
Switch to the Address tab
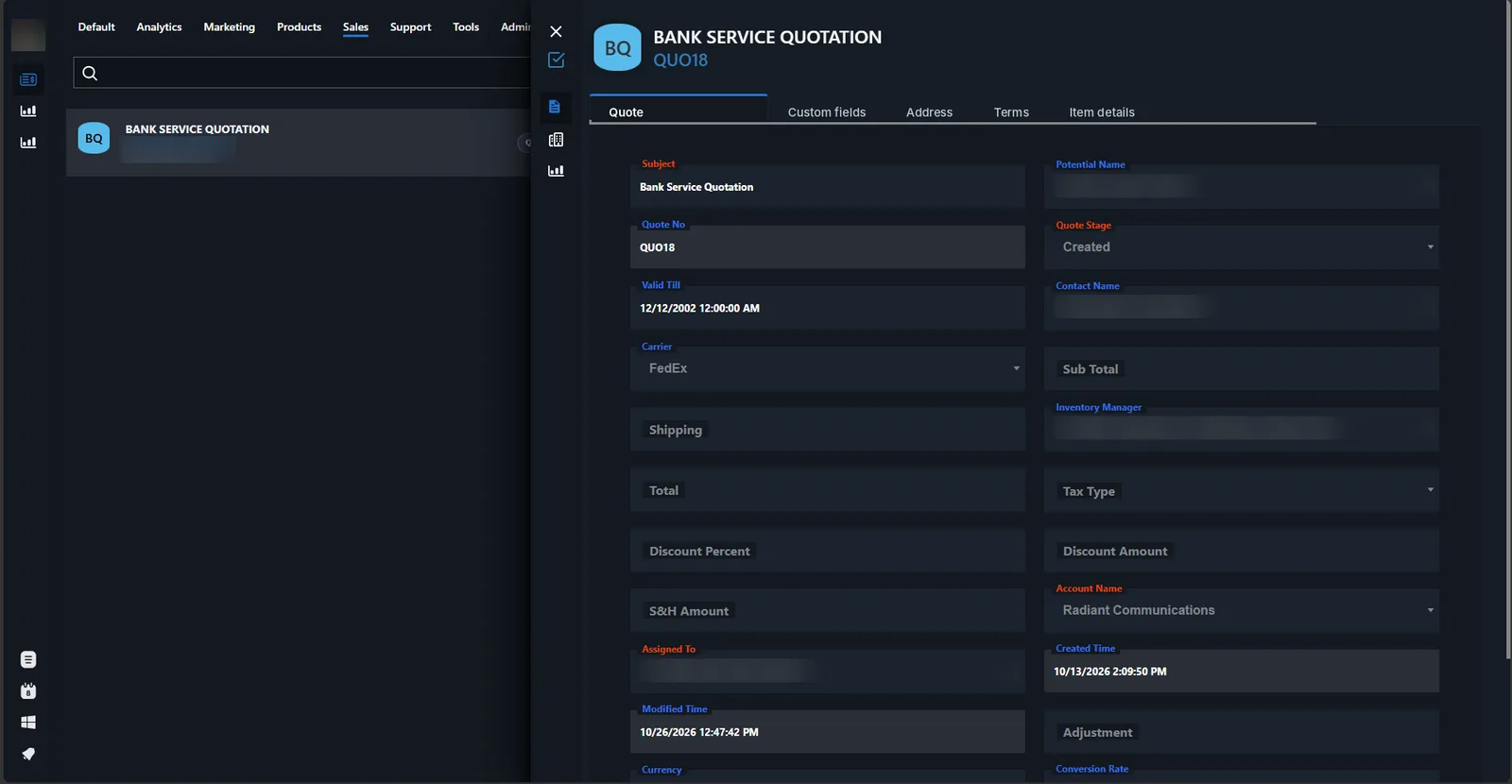929,112
